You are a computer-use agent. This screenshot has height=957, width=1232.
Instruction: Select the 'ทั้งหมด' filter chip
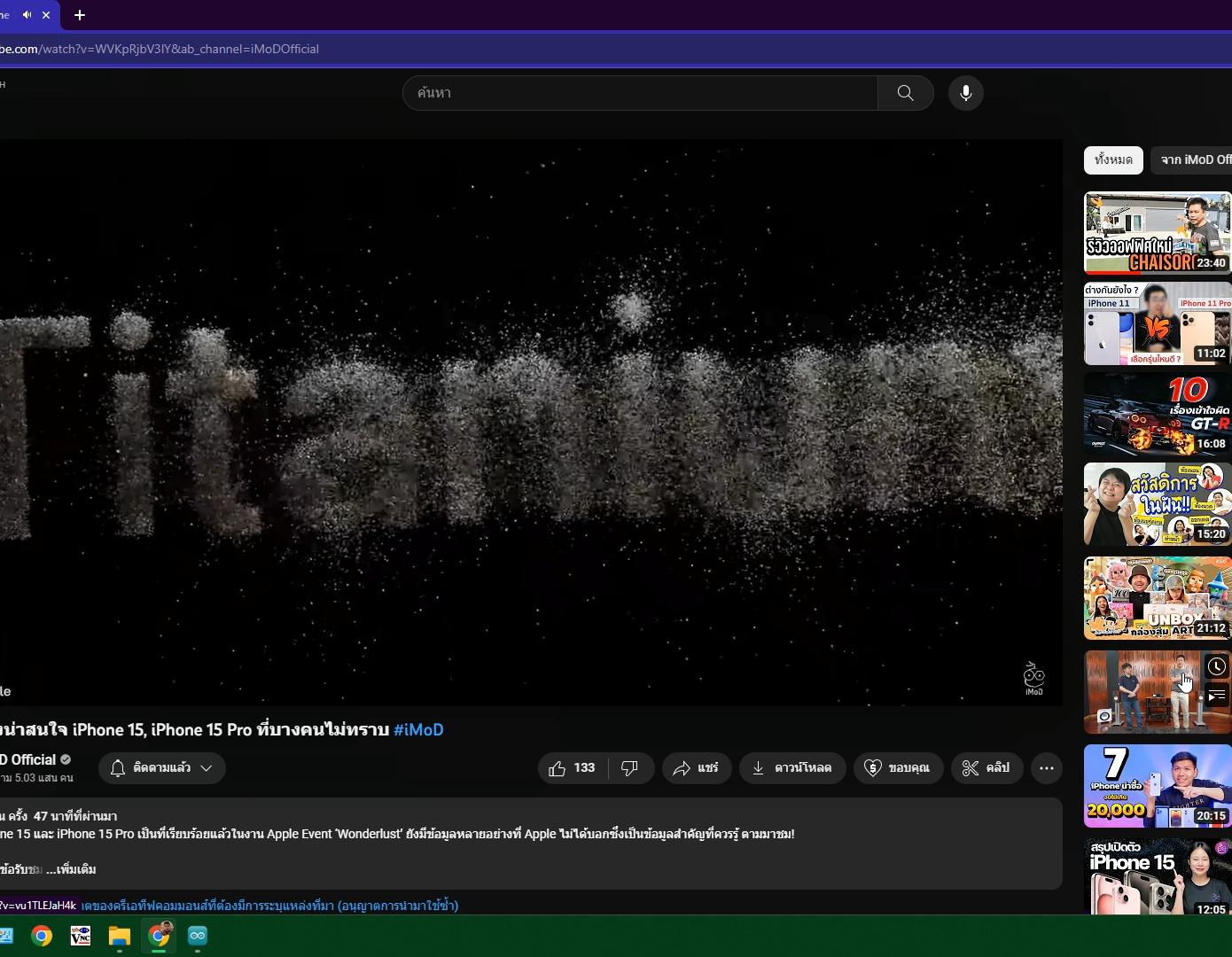click(1113, 160)
